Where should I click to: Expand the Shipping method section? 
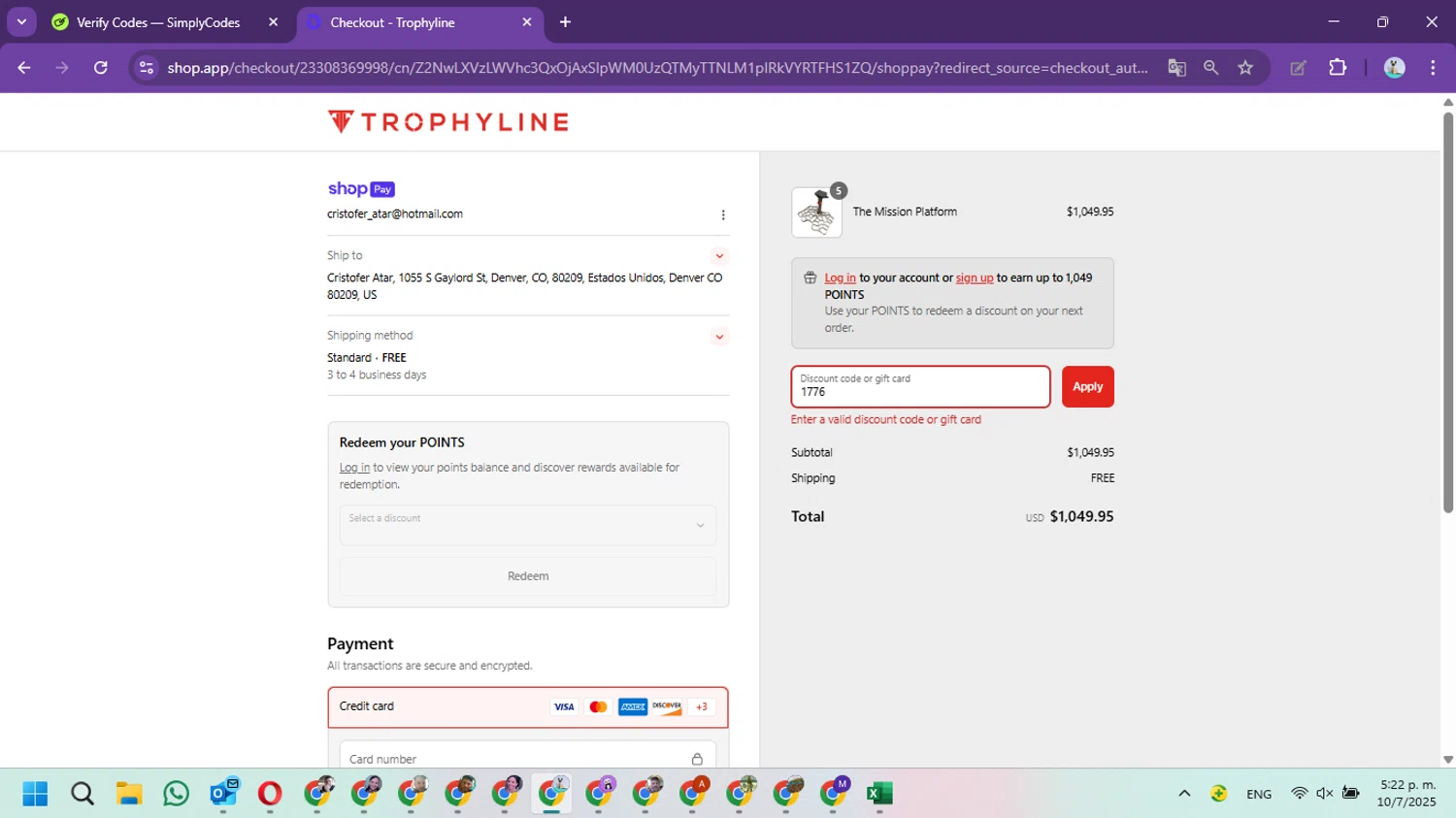coord(719,337)
